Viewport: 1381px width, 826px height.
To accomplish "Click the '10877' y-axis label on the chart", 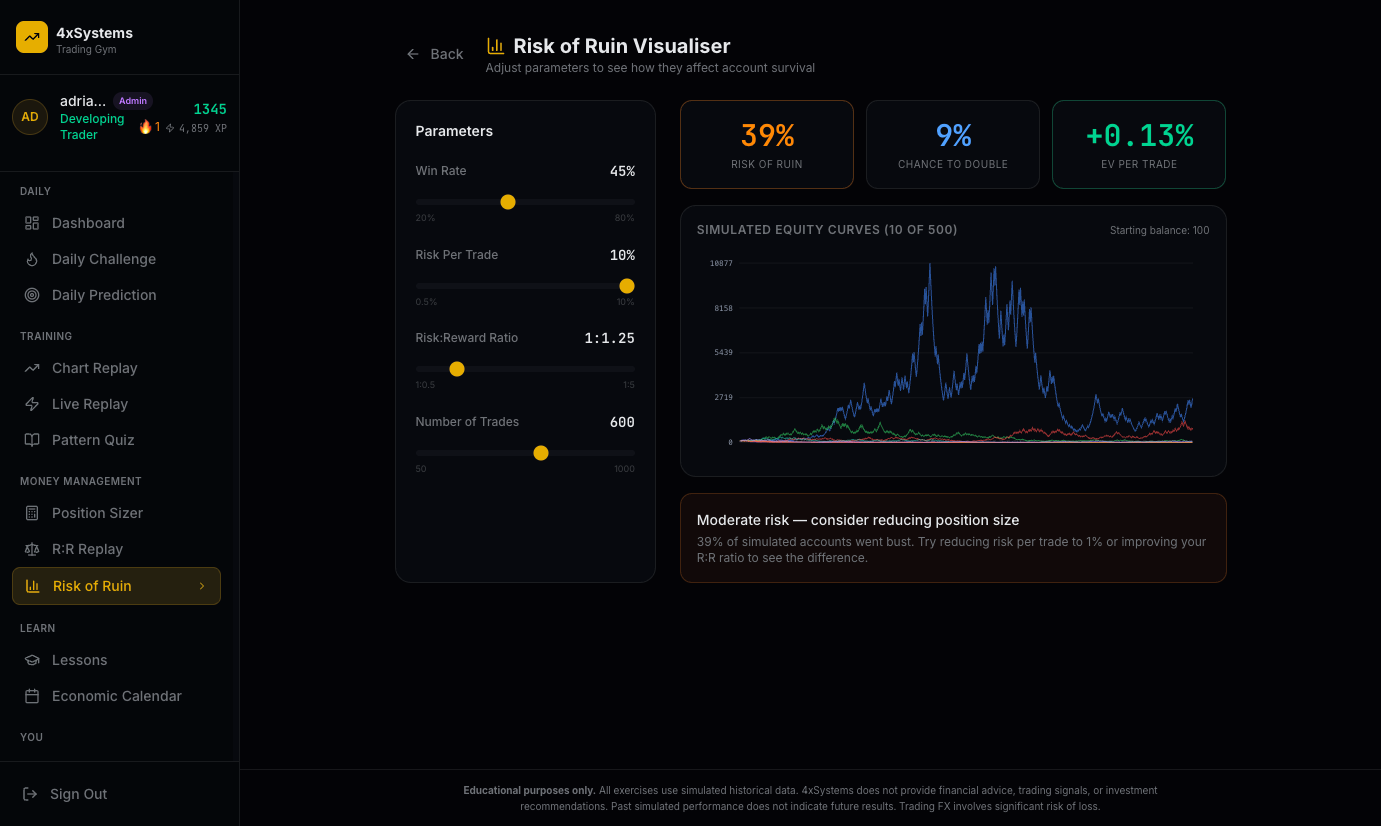I will click(x=721, y=263).
